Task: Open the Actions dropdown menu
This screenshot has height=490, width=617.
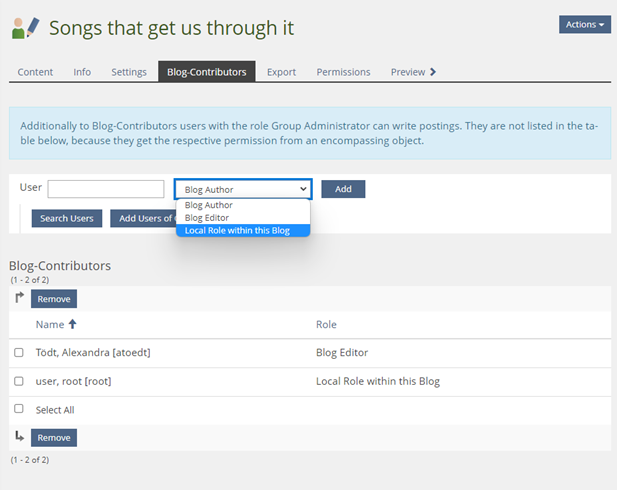Action: [x=584, y=24]
